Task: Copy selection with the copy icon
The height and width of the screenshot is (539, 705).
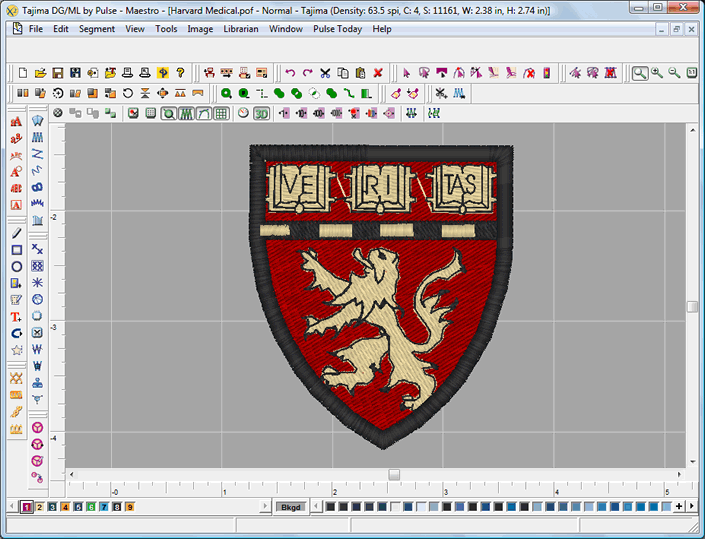Action: pos(343,73)
